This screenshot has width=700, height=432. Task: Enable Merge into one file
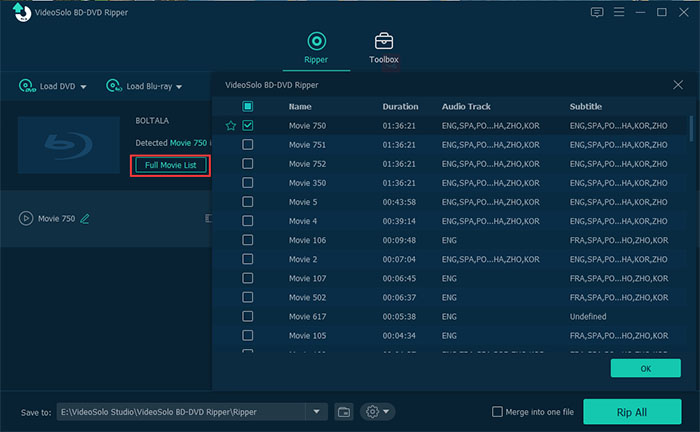coord(497,411)
